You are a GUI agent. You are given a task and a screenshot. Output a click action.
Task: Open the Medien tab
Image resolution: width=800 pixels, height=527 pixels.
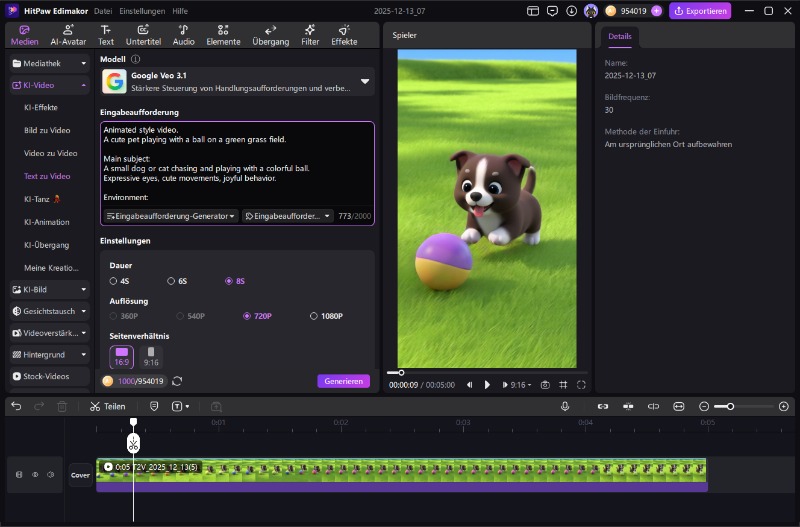24,35
